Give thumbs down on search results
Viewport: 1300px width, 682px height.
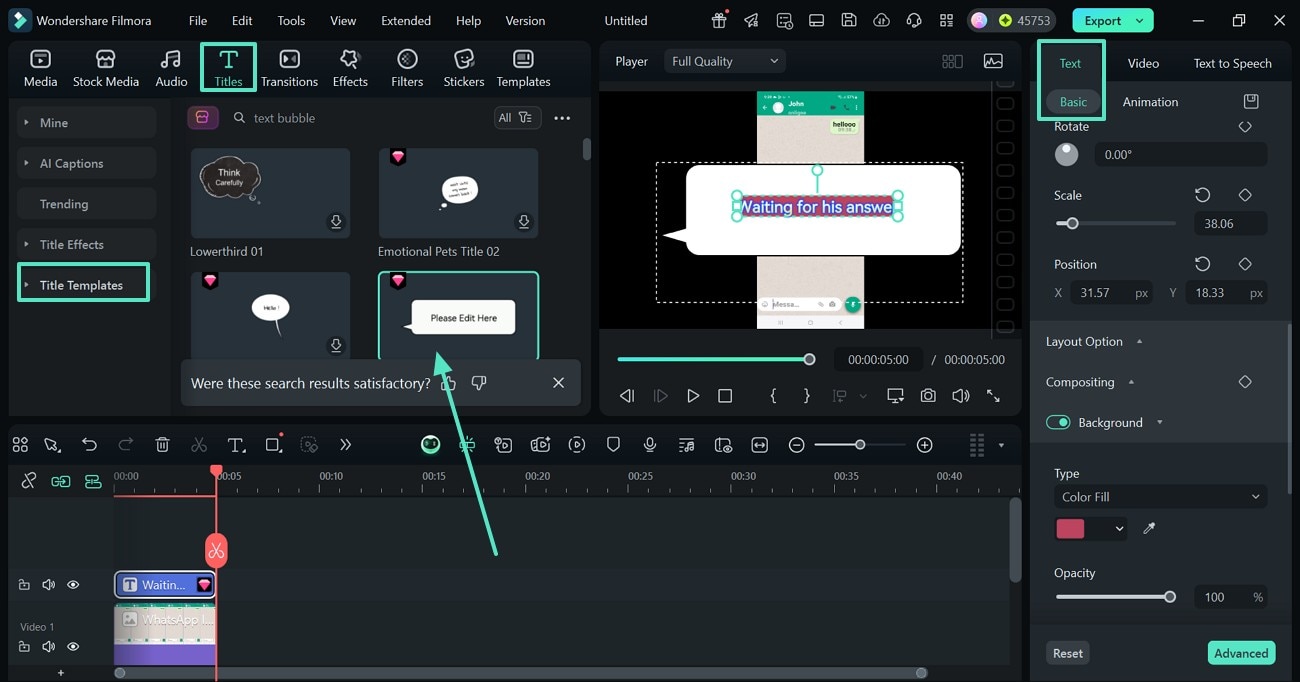point(479,383)
